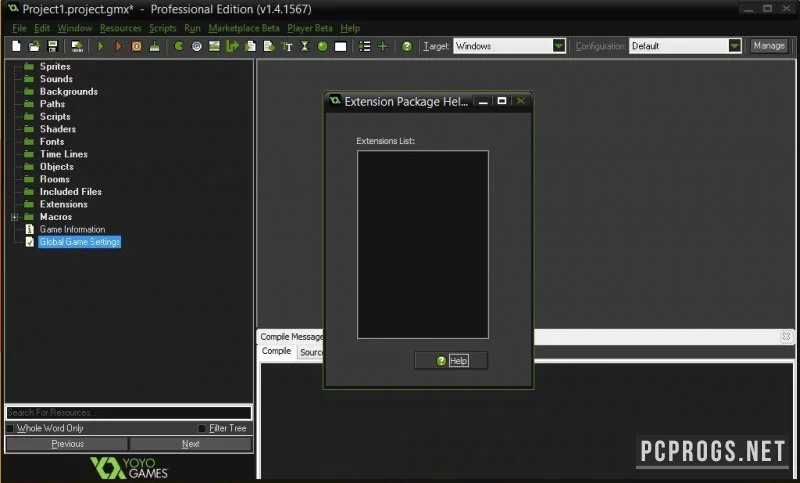The image size is (800, 483).
Task: Create a background with the landscape icon
Action: pyautogui.click(x=214, y=46)
